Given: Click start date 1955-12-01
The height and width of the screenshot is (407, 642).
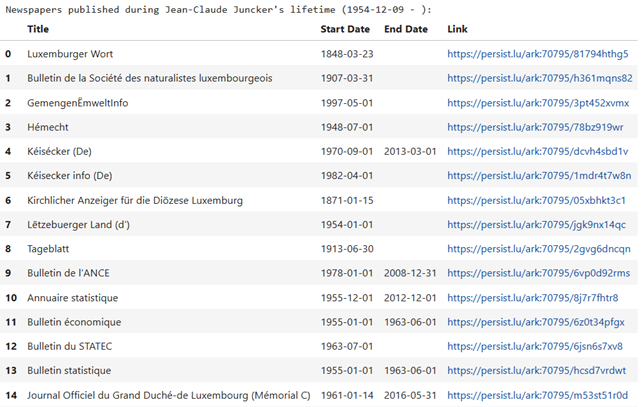Looking at the screenshot, I should [347, 298].
